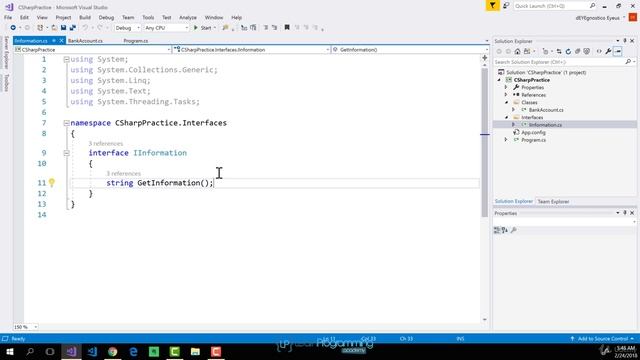Image resolution: width=640 pixels, height=360 pixels.
Task: Open File Explorer from the taskbar
Action: click(x=196, y=351)
